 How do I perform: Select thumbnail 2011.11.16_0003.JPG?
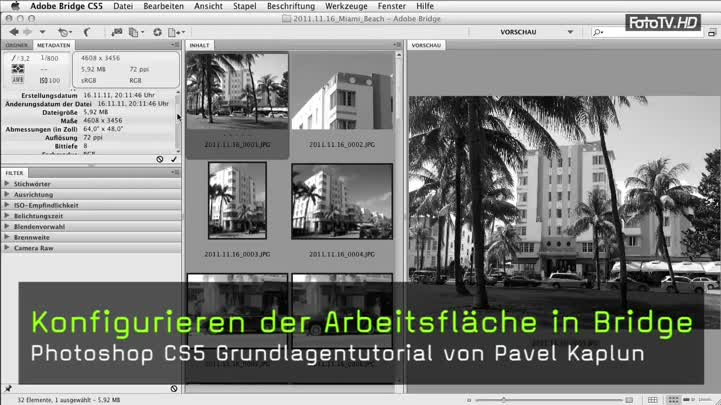tap(237, 200)
